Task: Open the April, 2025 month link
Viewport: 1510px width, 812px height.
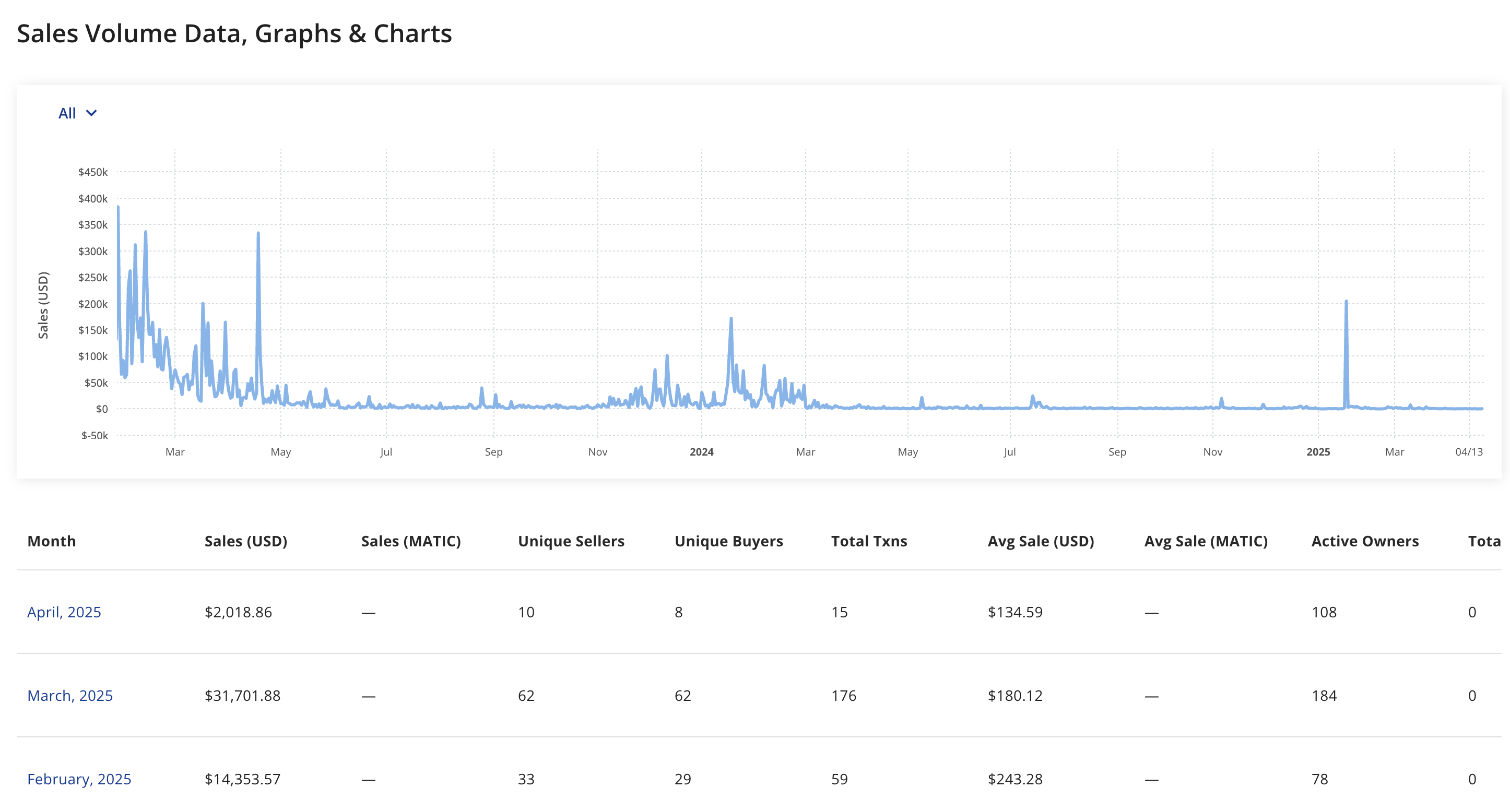Action: [x=64, y=612]
